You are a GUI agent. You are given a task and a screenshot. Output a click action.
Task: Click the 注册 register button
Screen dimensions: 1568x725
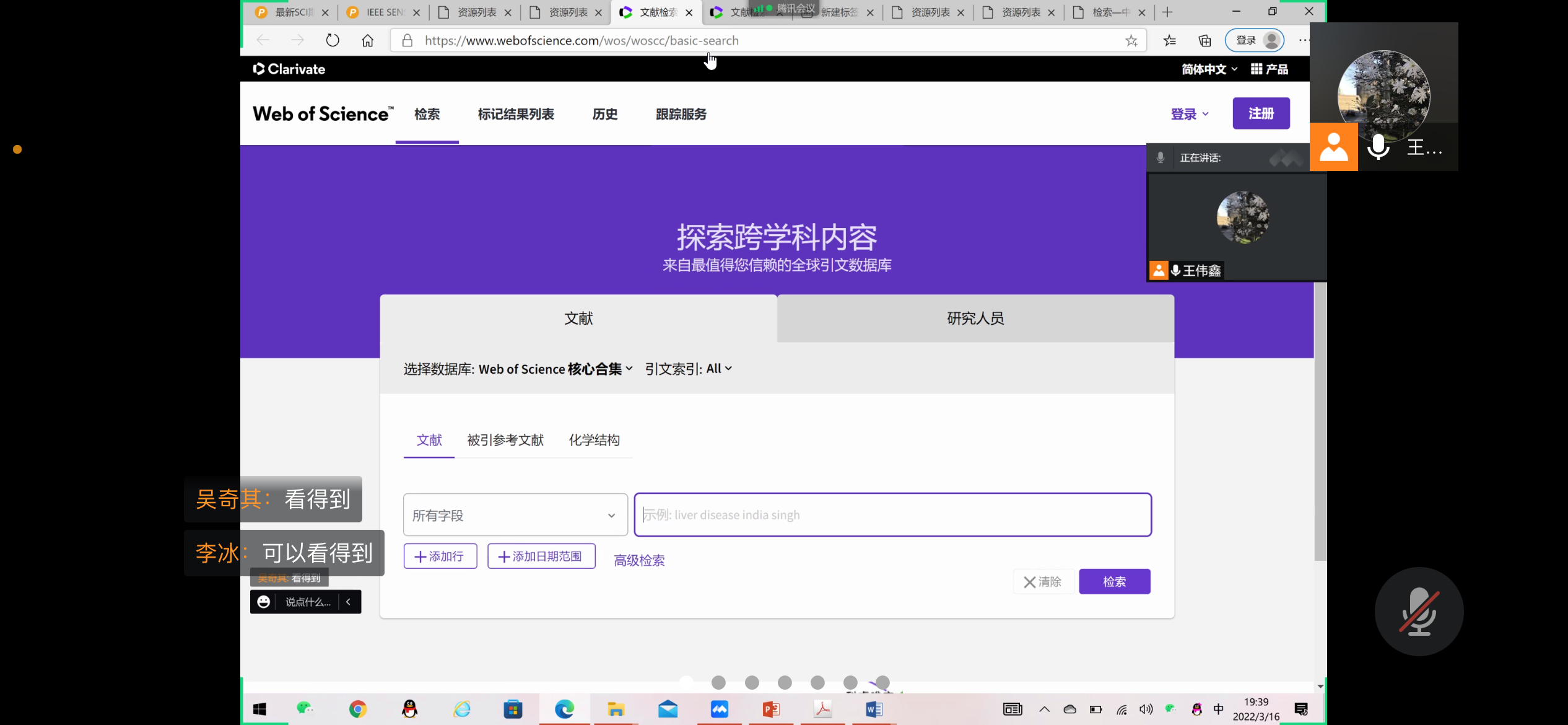(1261, 113)
